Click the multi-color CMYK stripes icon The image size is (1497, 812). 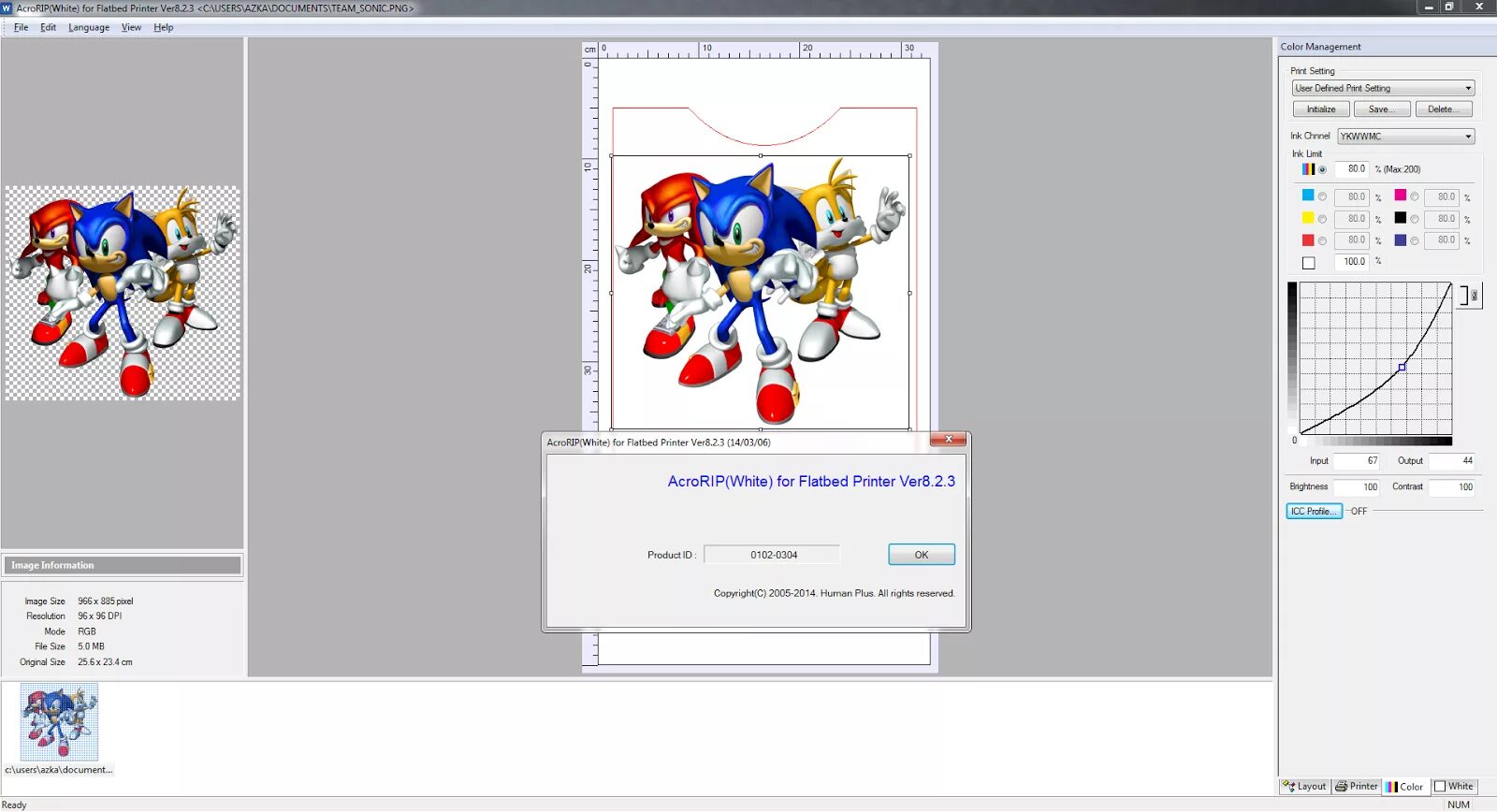[1308, 169]
